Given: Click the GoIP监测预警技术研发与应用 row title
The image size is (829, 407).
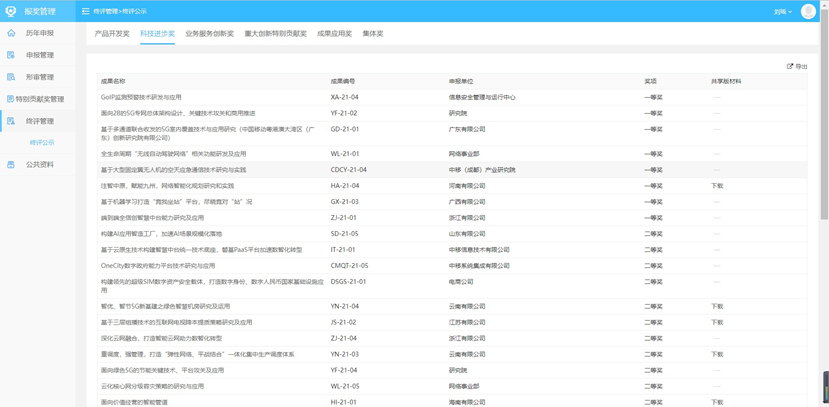Looking at the screenshot, I should (141, 97).
